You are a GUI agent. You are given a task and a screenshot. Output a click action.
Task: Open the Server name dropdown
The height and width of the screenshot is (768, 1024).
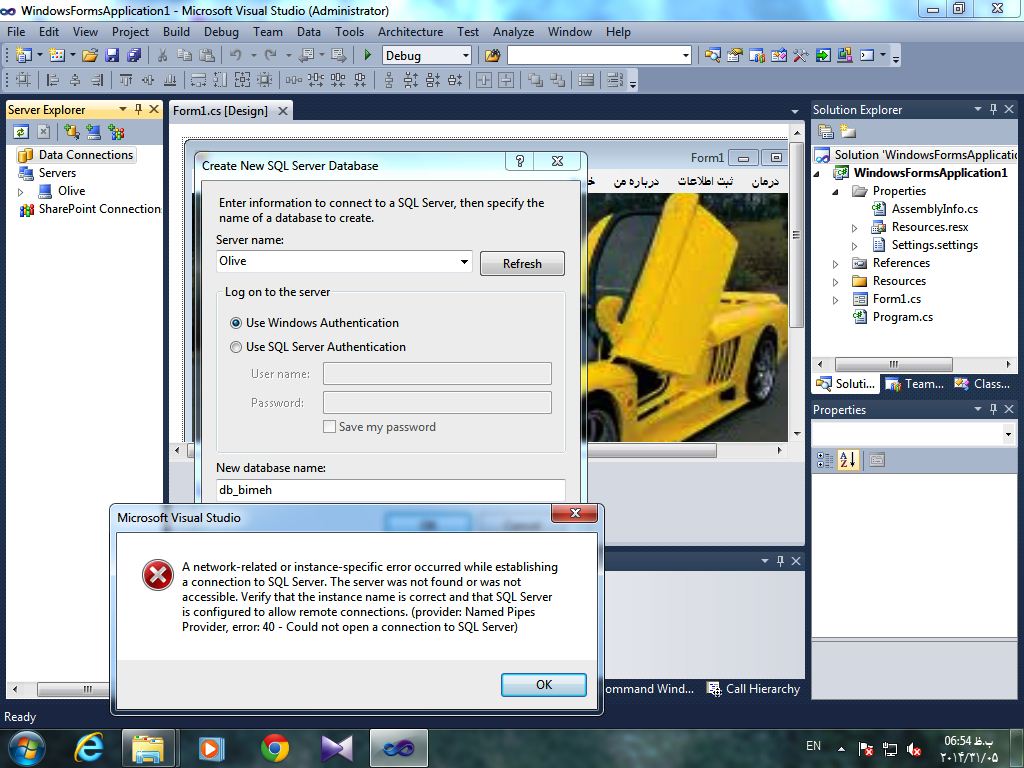[464, 262]
